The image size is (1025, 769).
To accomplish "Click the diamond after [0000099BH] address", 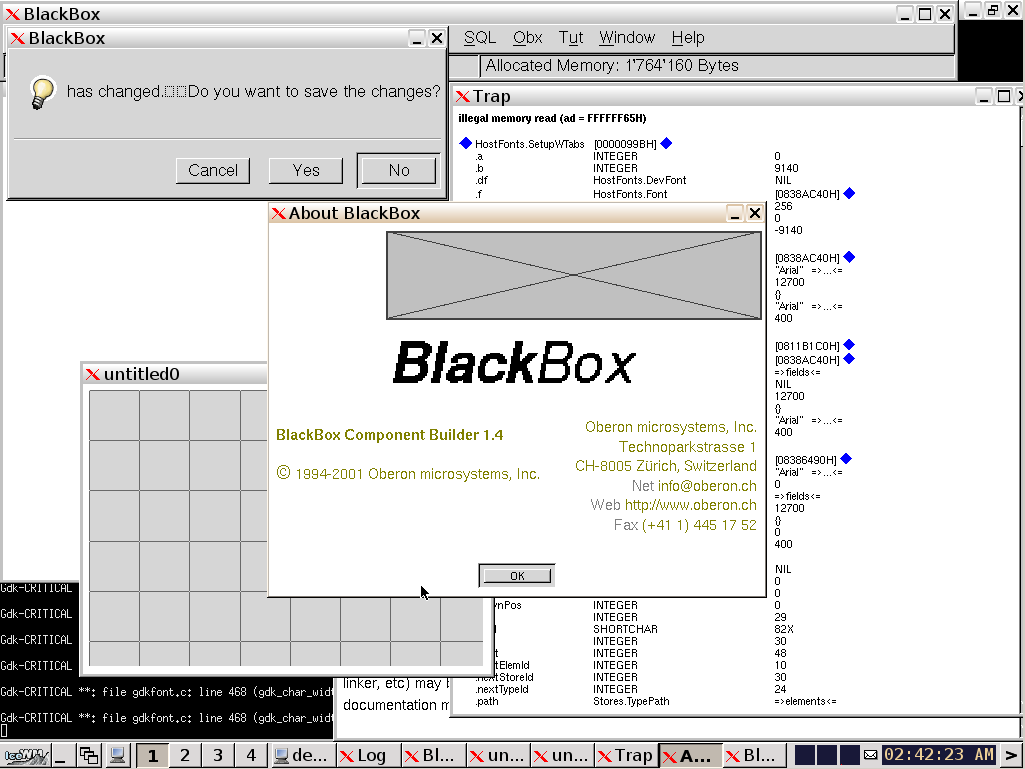I will [x=666, y=144].
